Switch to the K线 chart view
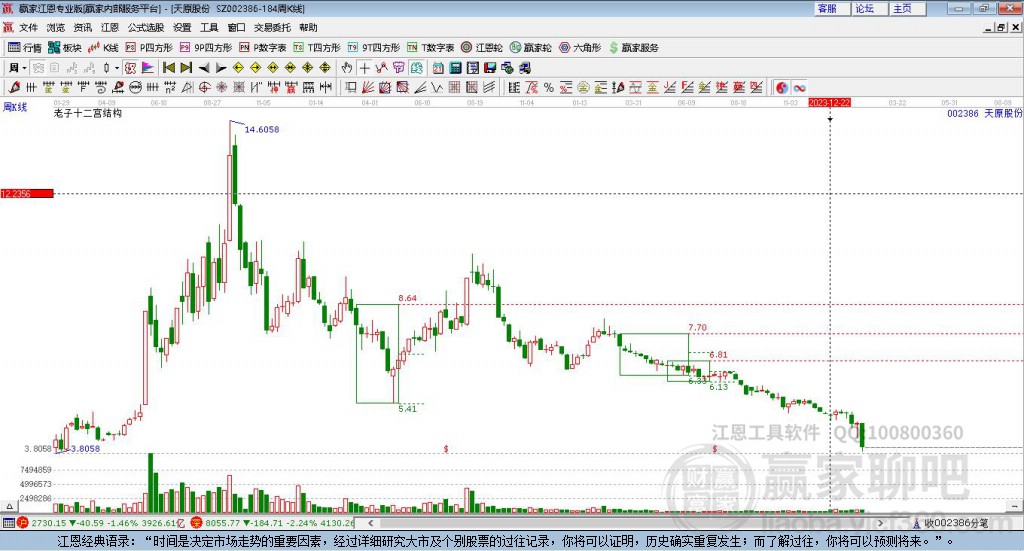The width and height of the screenshot is (1024, 551). [x=103, y=48]
